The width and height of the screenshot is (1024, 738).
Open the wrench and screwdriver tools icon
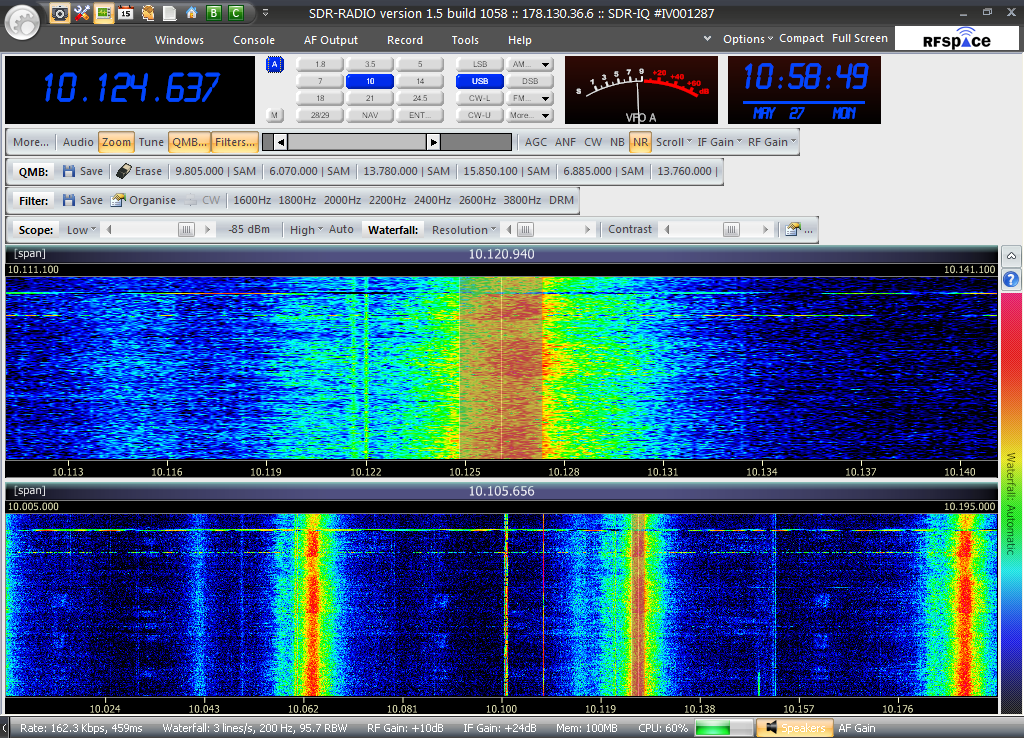(82, 13)
